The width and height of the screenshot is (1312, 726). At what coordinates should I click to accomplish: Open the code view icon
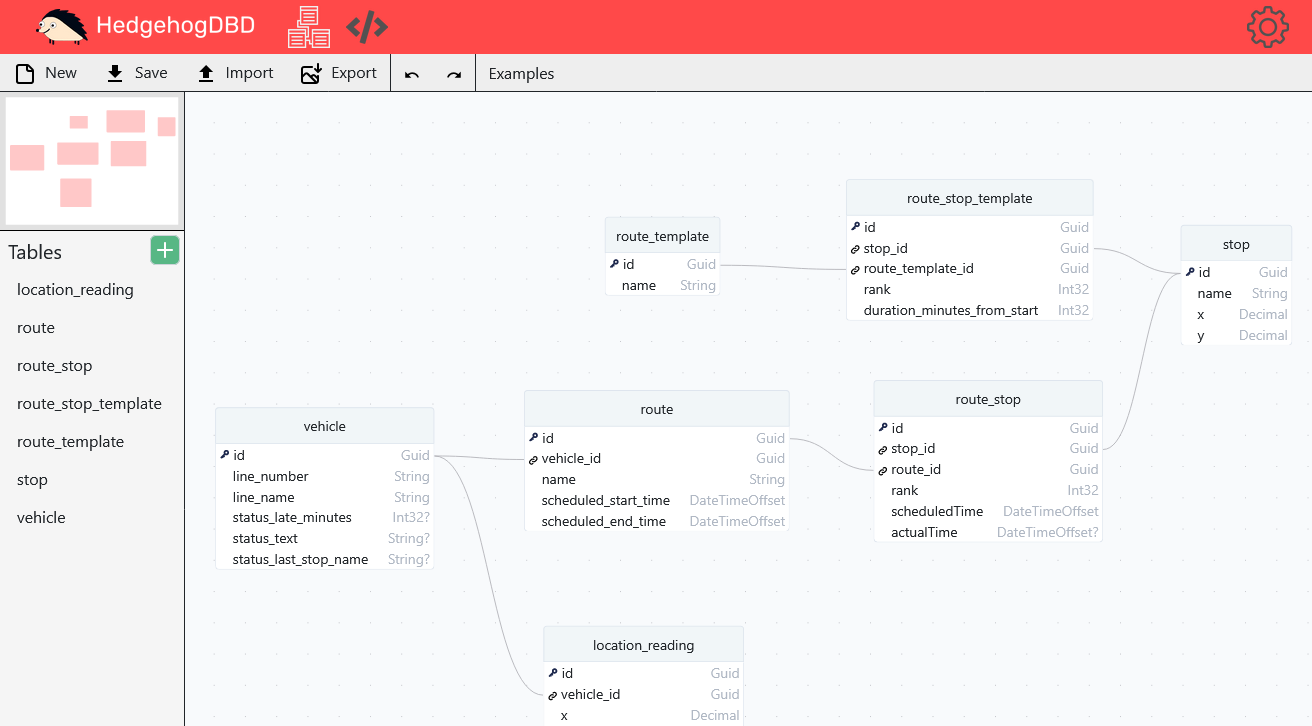(367, 28)
